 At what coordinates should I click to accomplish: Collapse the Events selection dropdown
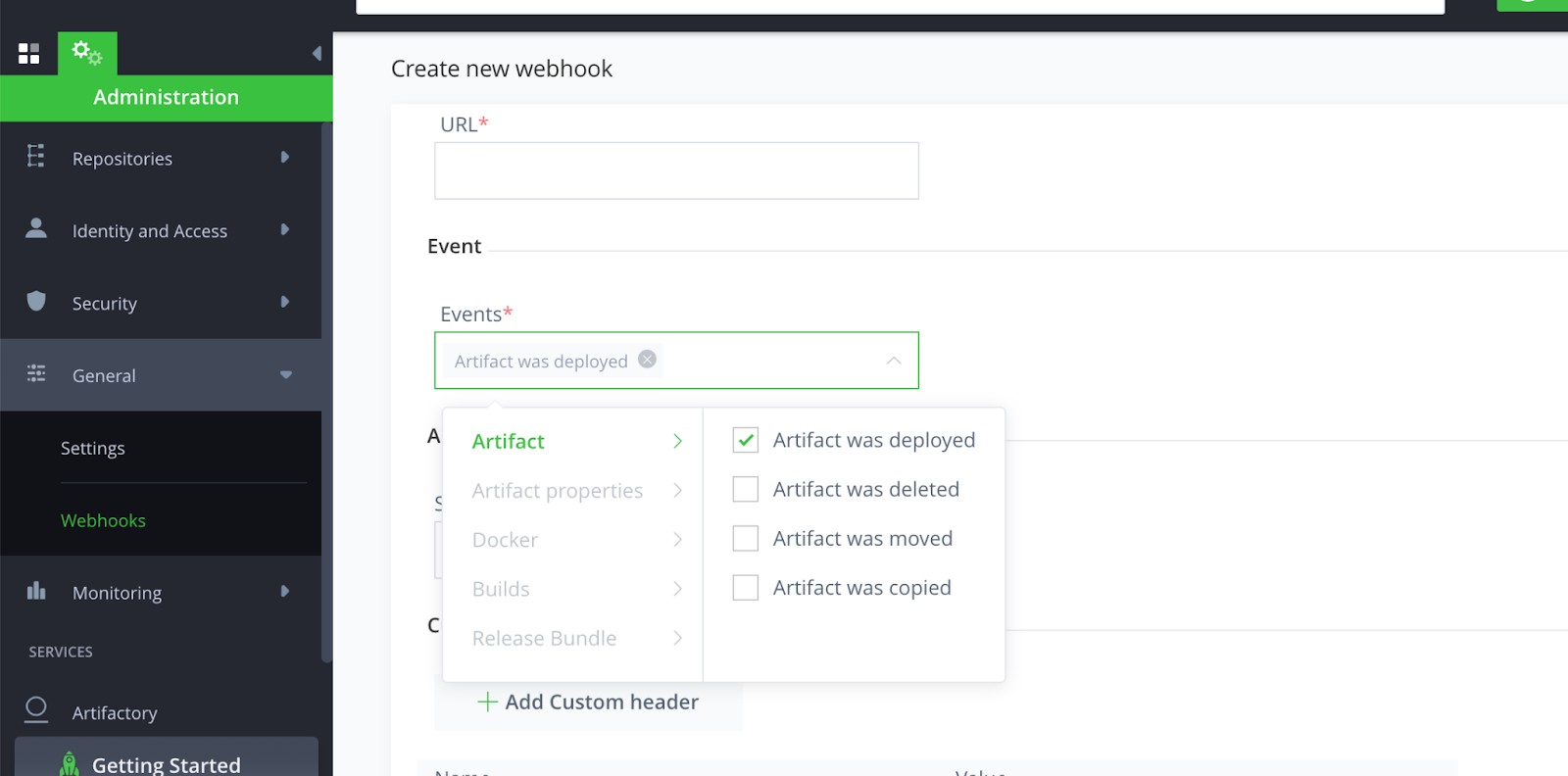coord(893,360)
